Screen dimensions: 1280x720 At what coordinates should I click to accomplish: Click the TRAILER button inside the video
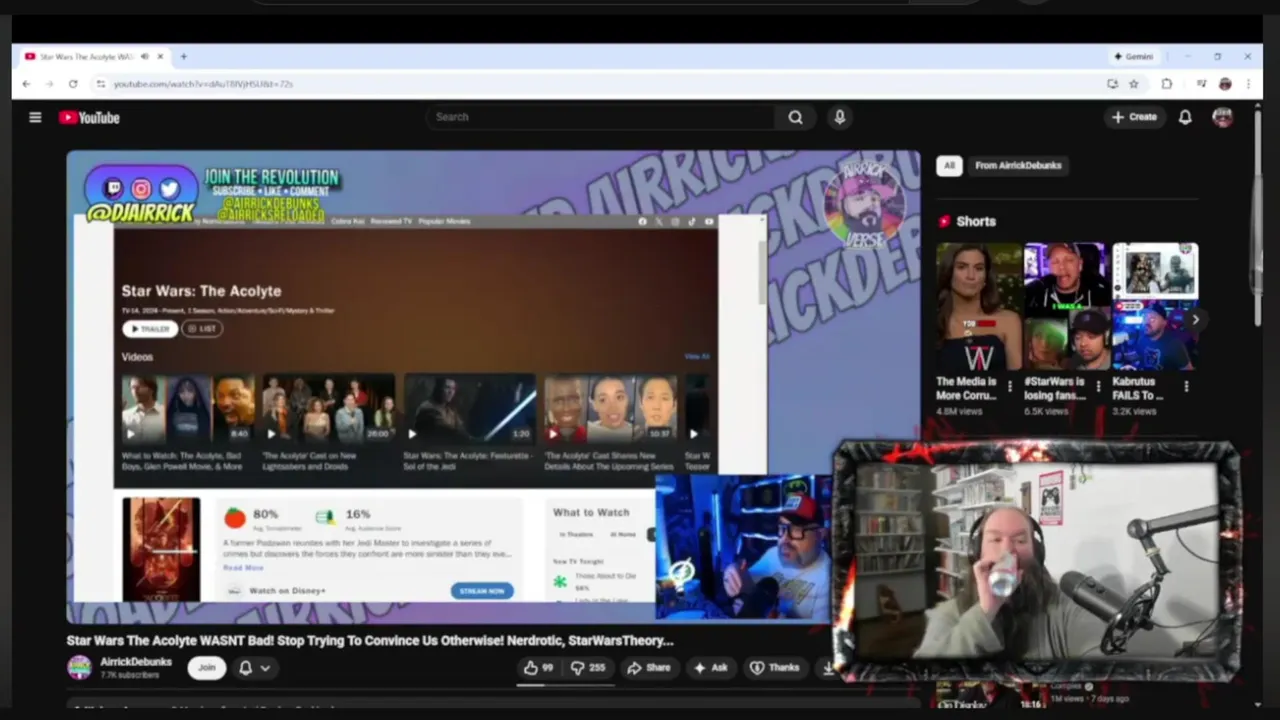point(150,329)
